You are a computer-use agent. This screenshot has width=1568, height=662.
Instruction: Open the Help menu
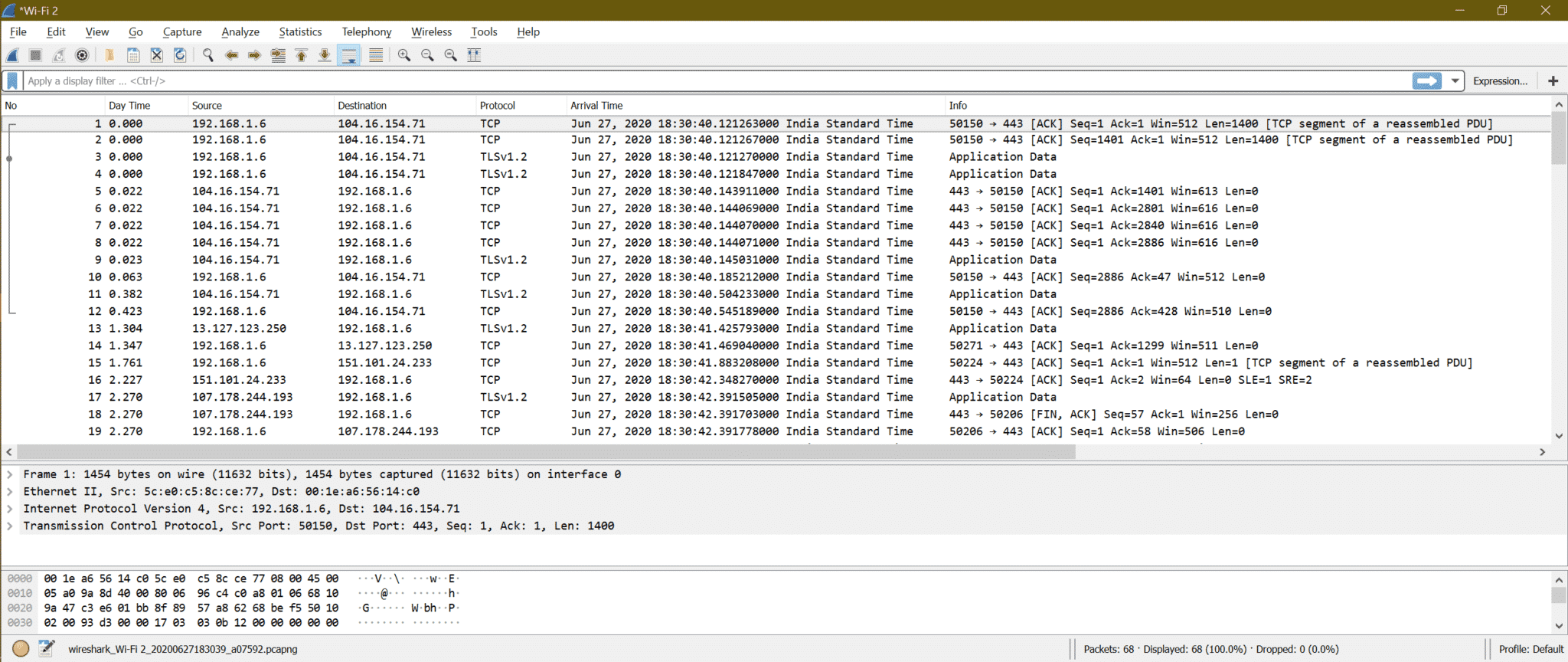pyautogui.click(x=528, y=31)
